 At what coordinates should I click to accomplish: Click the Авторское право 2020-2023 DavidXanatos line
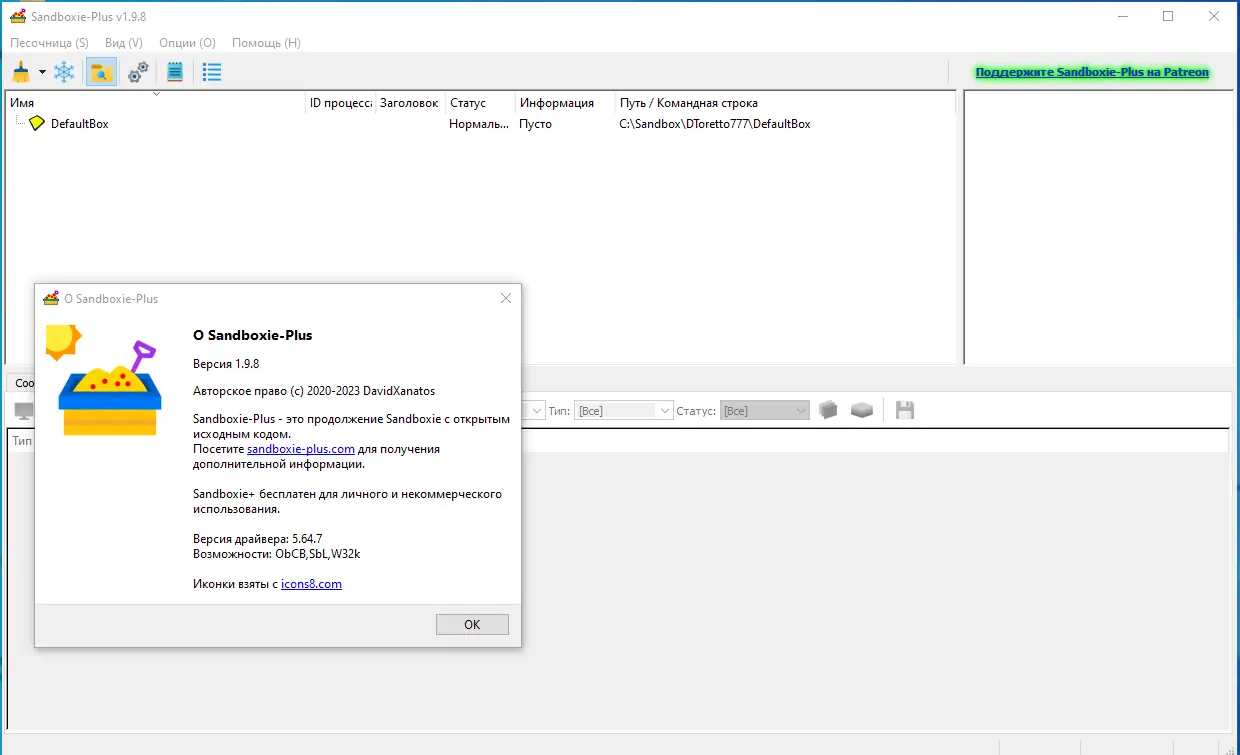tap(314, 391)
